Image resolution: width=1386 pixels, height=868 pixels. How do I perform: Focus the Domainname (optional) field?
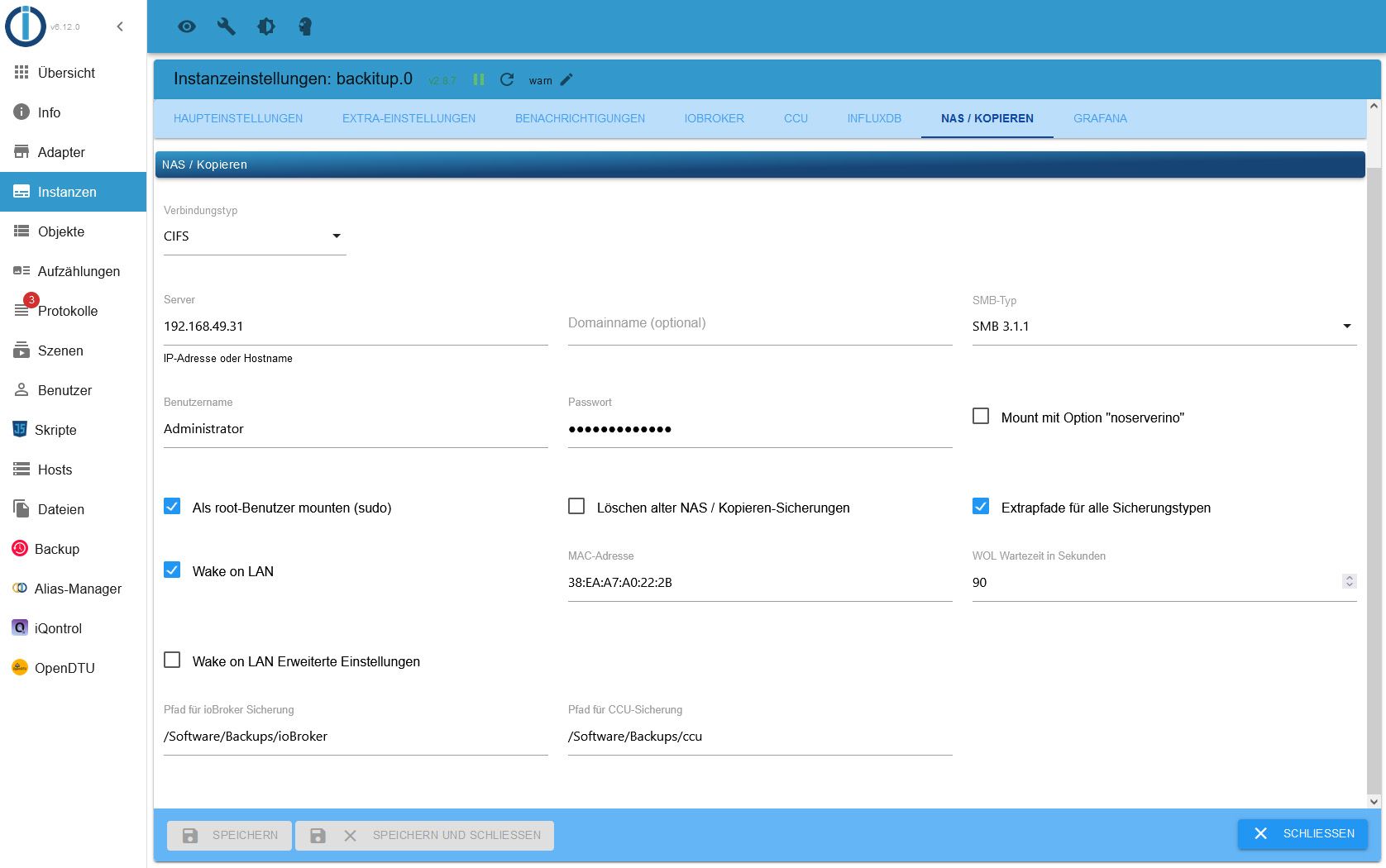tap(760, 324)
